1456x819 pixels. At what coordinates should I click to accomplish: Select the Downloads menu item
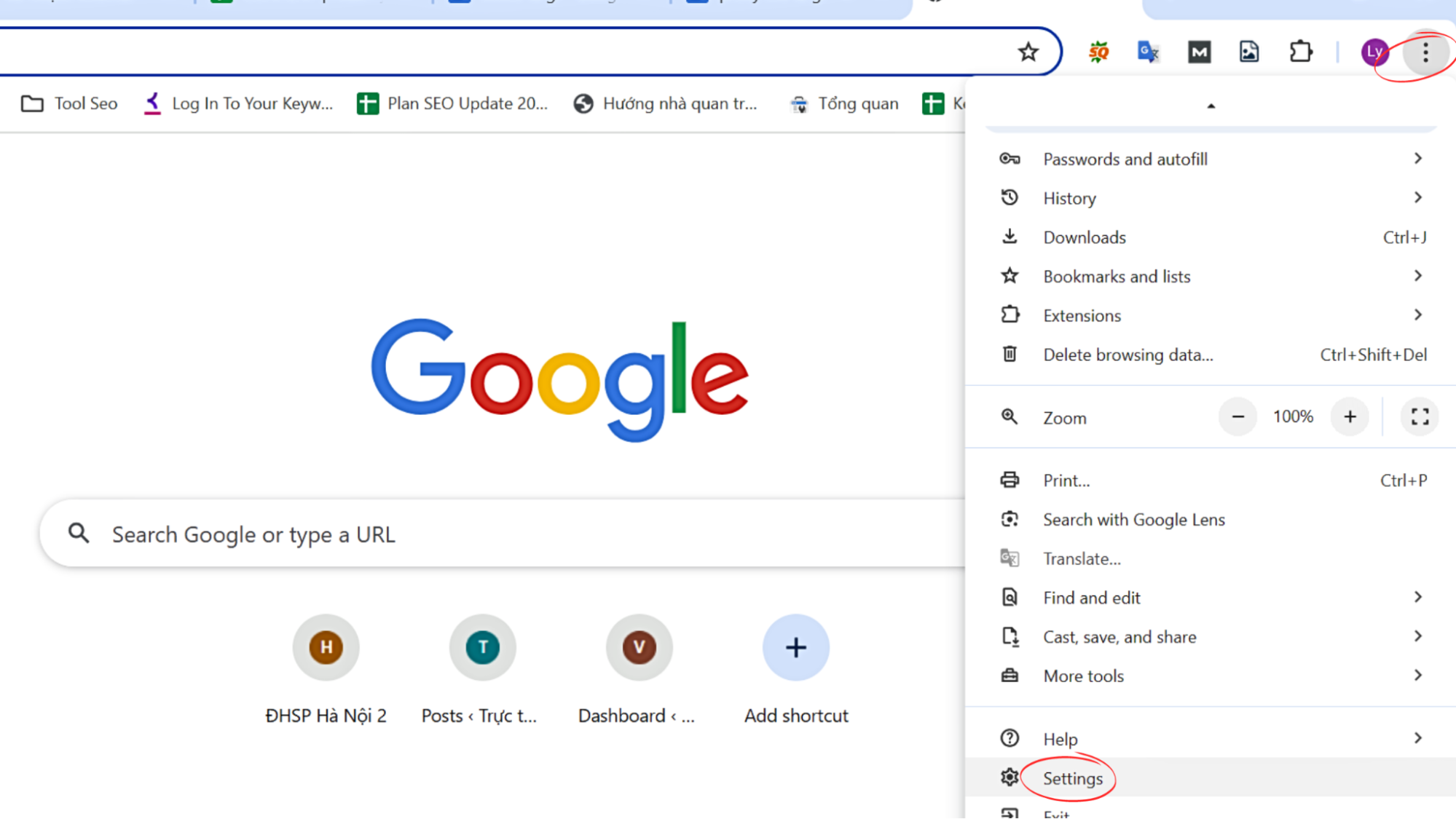tap(1084, 237)
